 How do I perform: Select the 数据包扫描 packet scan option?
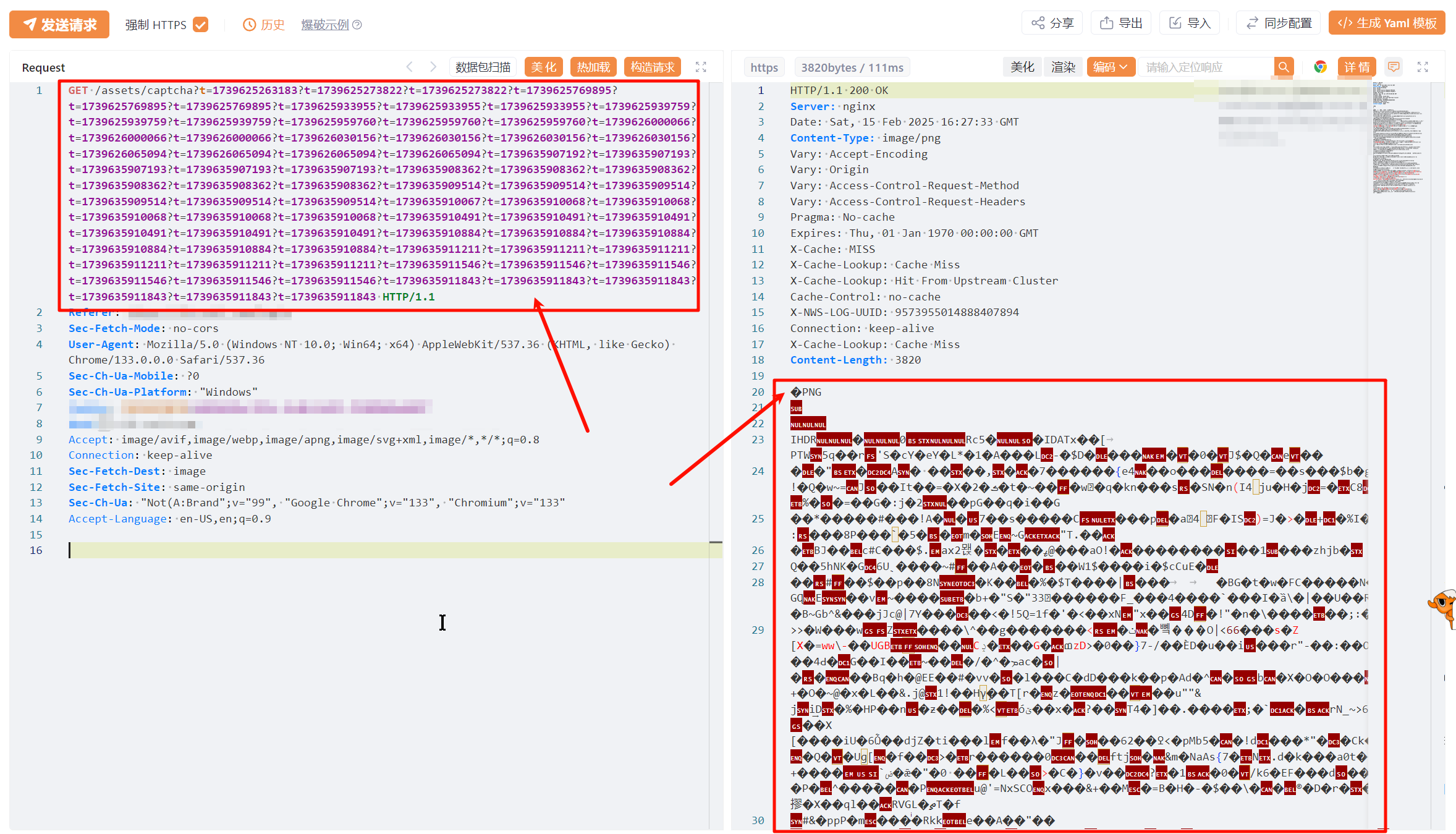483,67
